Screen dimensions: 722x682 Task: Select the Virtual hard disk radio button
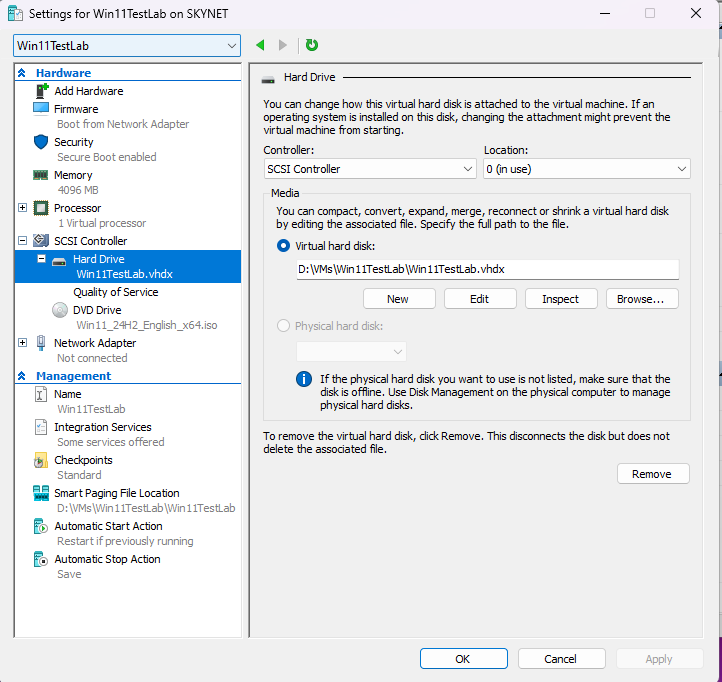pos(283,246)
